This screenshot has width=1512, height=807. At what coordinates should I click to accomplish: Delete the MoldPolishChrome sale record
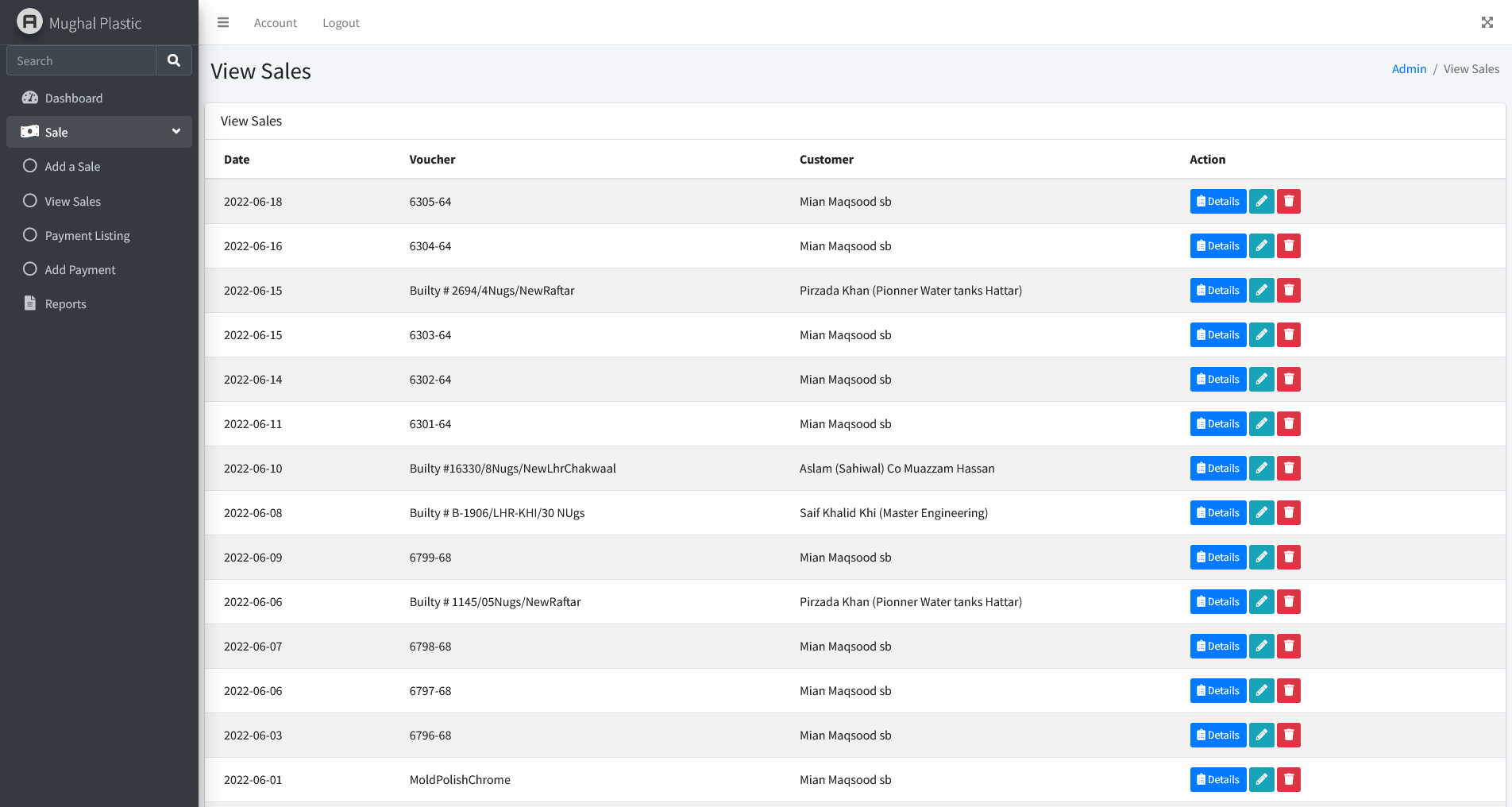(1289, 780)
